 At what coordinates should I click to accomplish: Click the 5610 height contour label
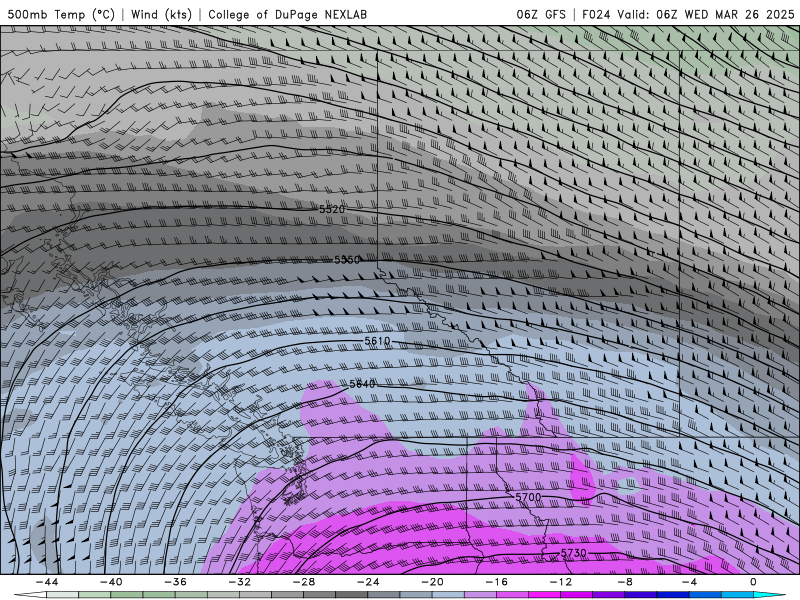coord(378,341)
